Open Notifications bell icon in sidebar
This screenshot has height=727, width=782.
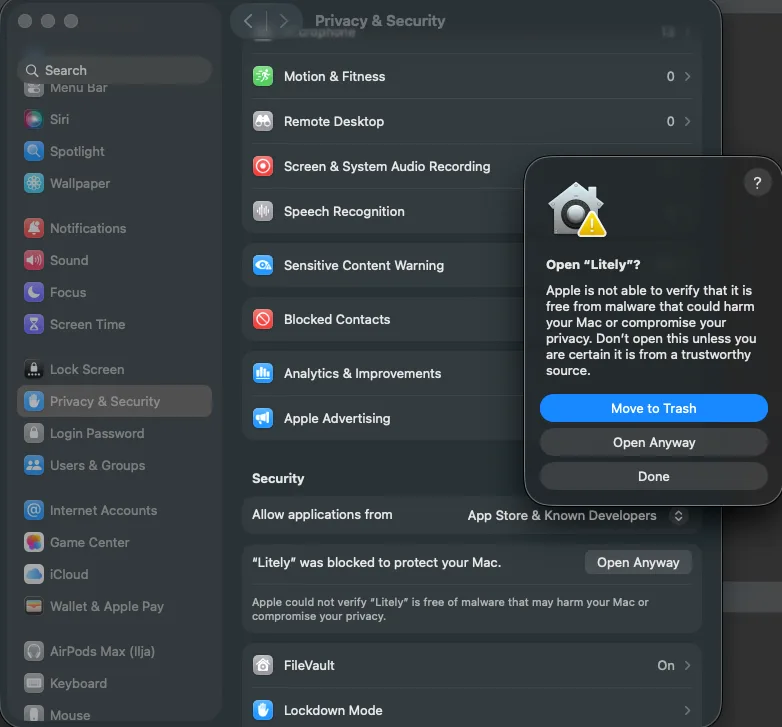click(x=33, y=228)
